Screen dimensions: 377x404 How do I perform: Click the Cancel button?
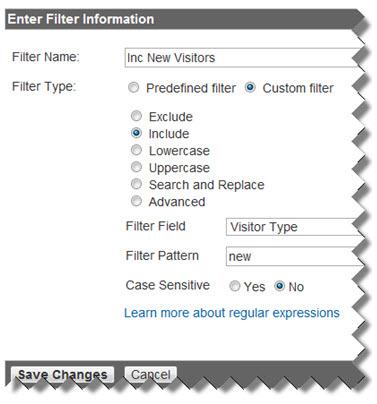pos(151,375)
